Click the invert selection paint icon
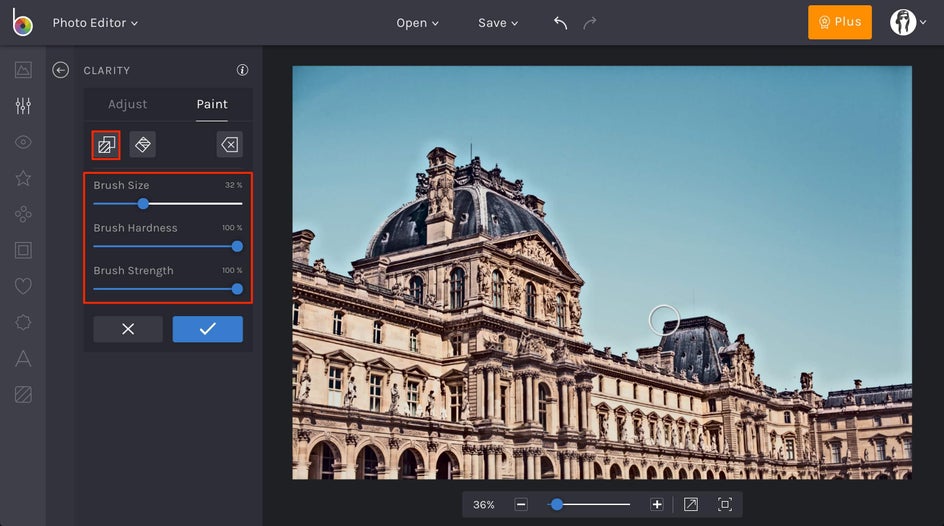944x526 pixels. tap(106, 144)
